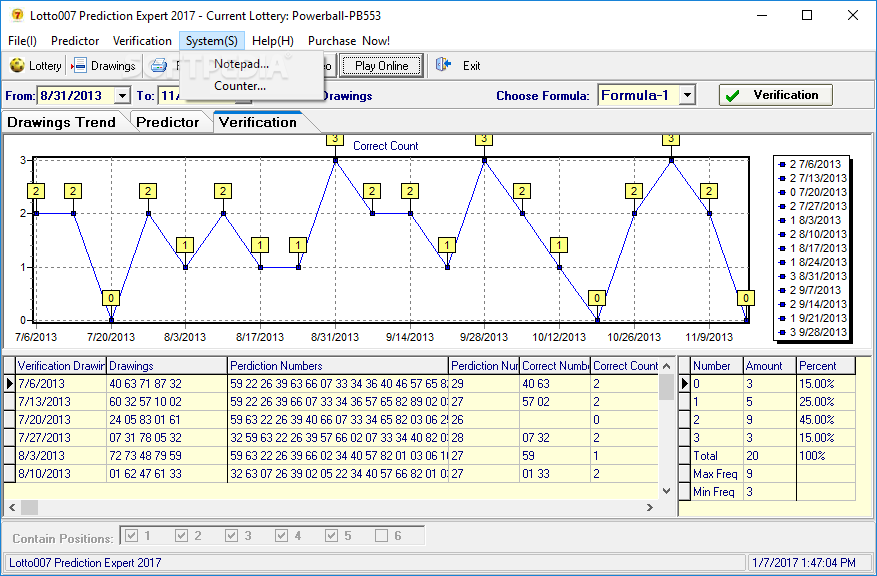Click the Lottery ball icon in toolbar
This screenshot has width=877, height=576.
coord(17,65)
